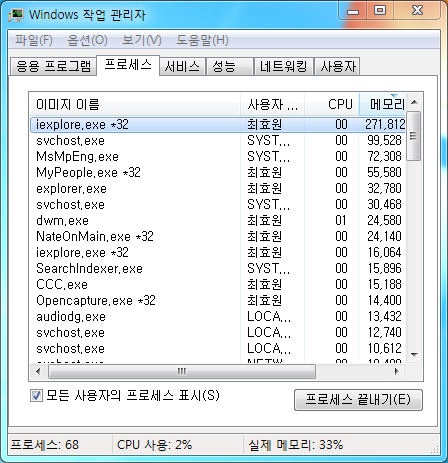
Task: Sort by CPU column header
Action: [x=332, y=104]
